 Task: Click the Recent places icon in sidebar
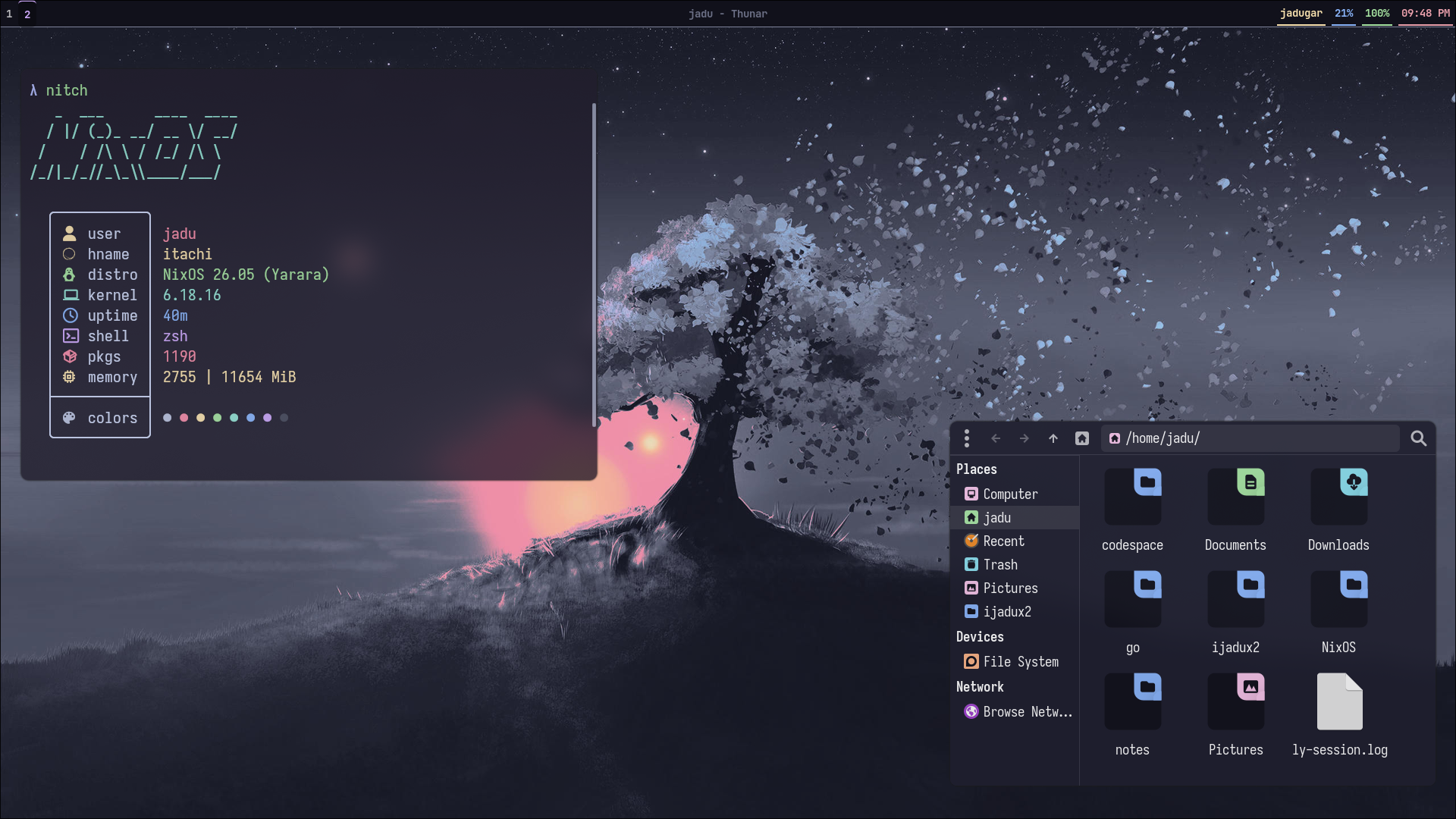click(972, 541)
